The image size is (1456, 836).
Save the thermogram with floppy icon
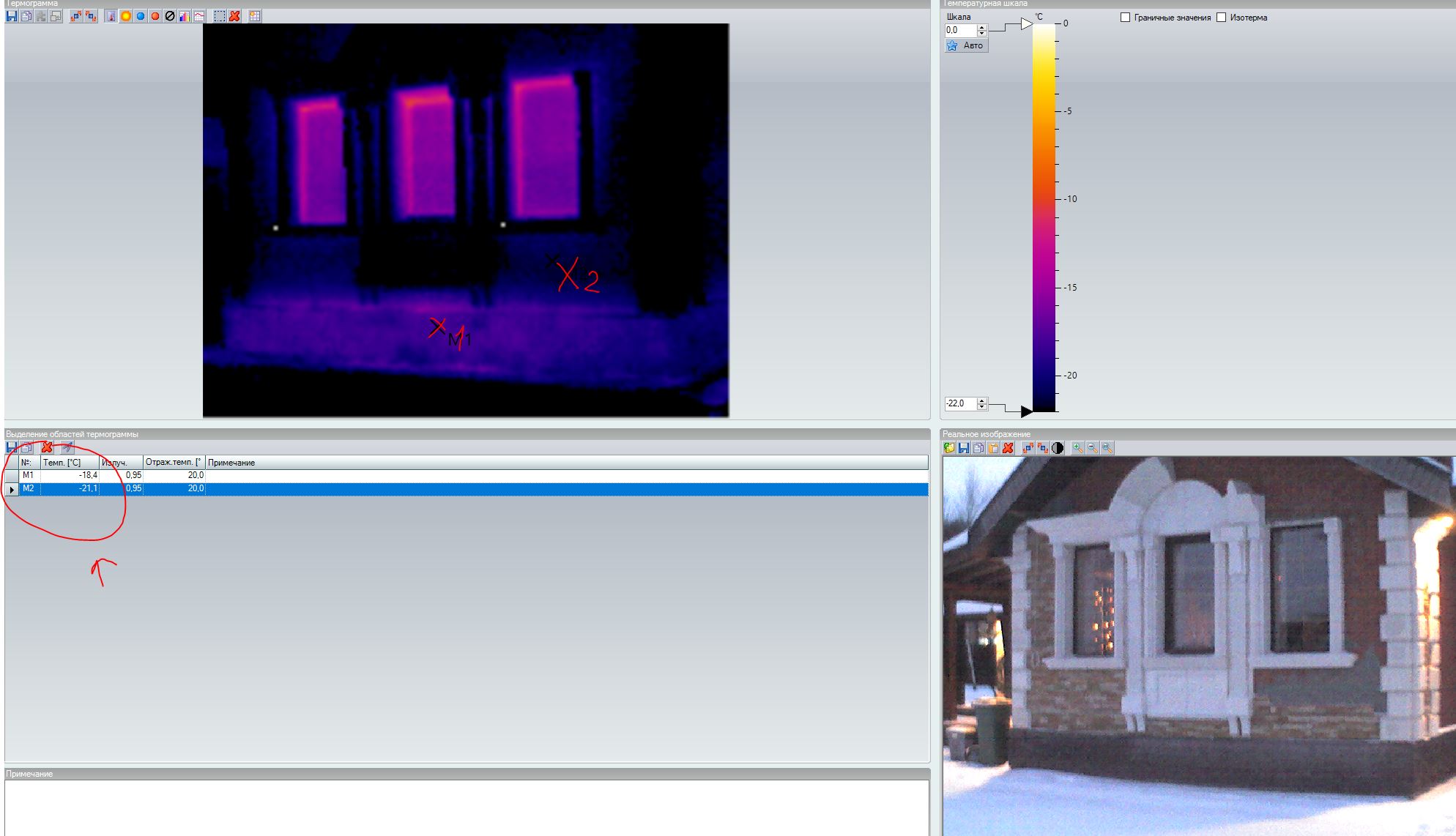coord(12,16)
